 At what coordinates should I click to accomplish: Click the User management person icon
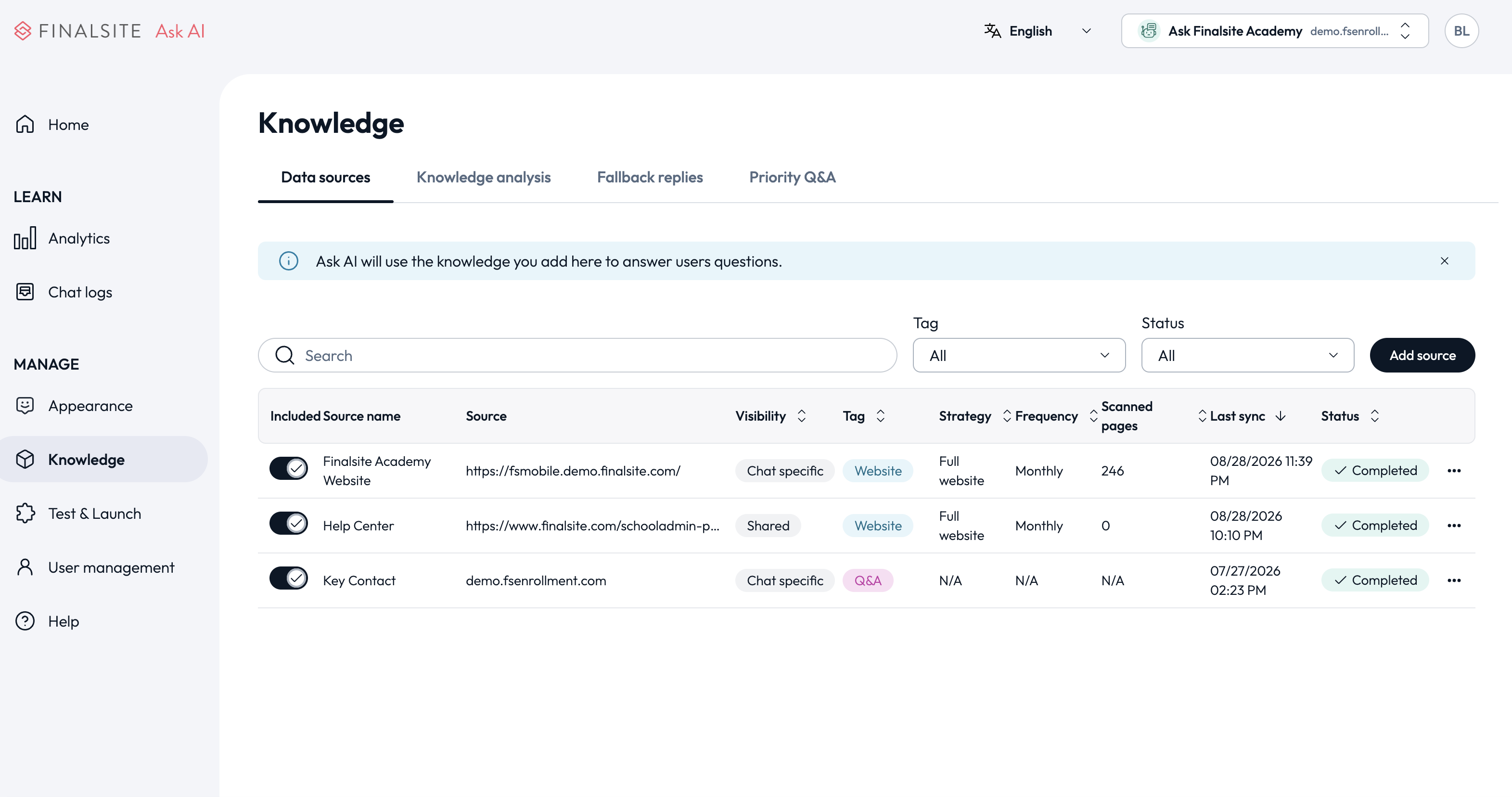coord(25,567)
